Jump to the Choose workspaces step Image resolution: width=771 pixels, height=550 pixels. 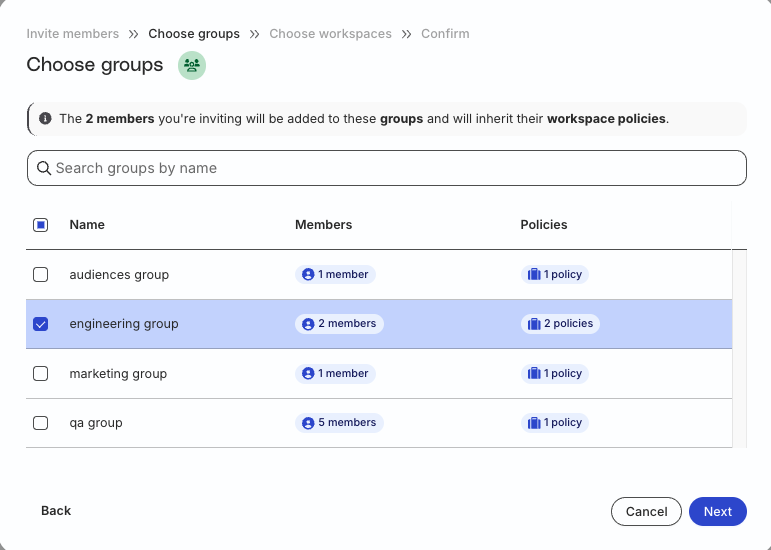330,34
